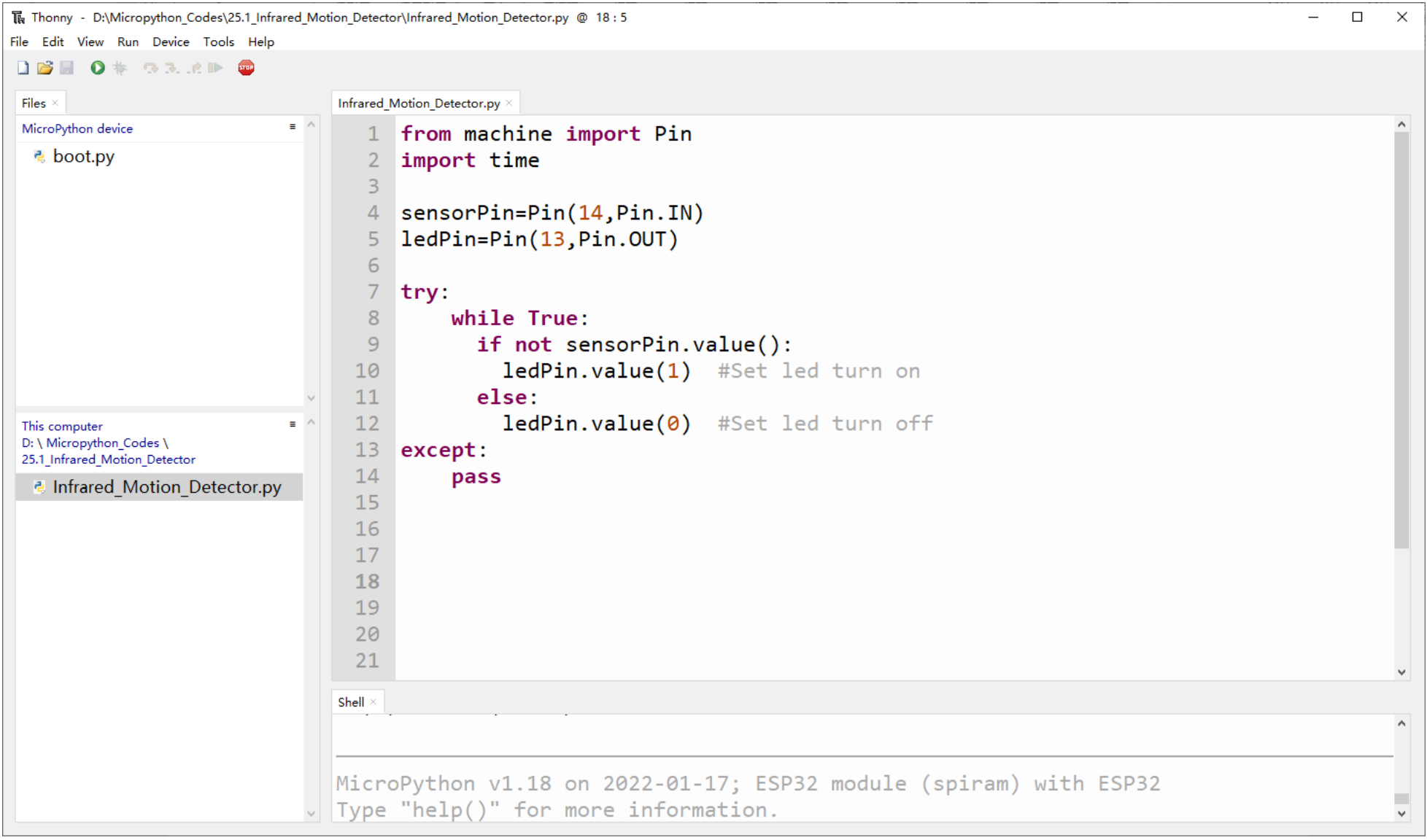Viewport: 1427px width, 840px height.
Task: Save the file with the floppy disk icon
Action: (66, 68)
